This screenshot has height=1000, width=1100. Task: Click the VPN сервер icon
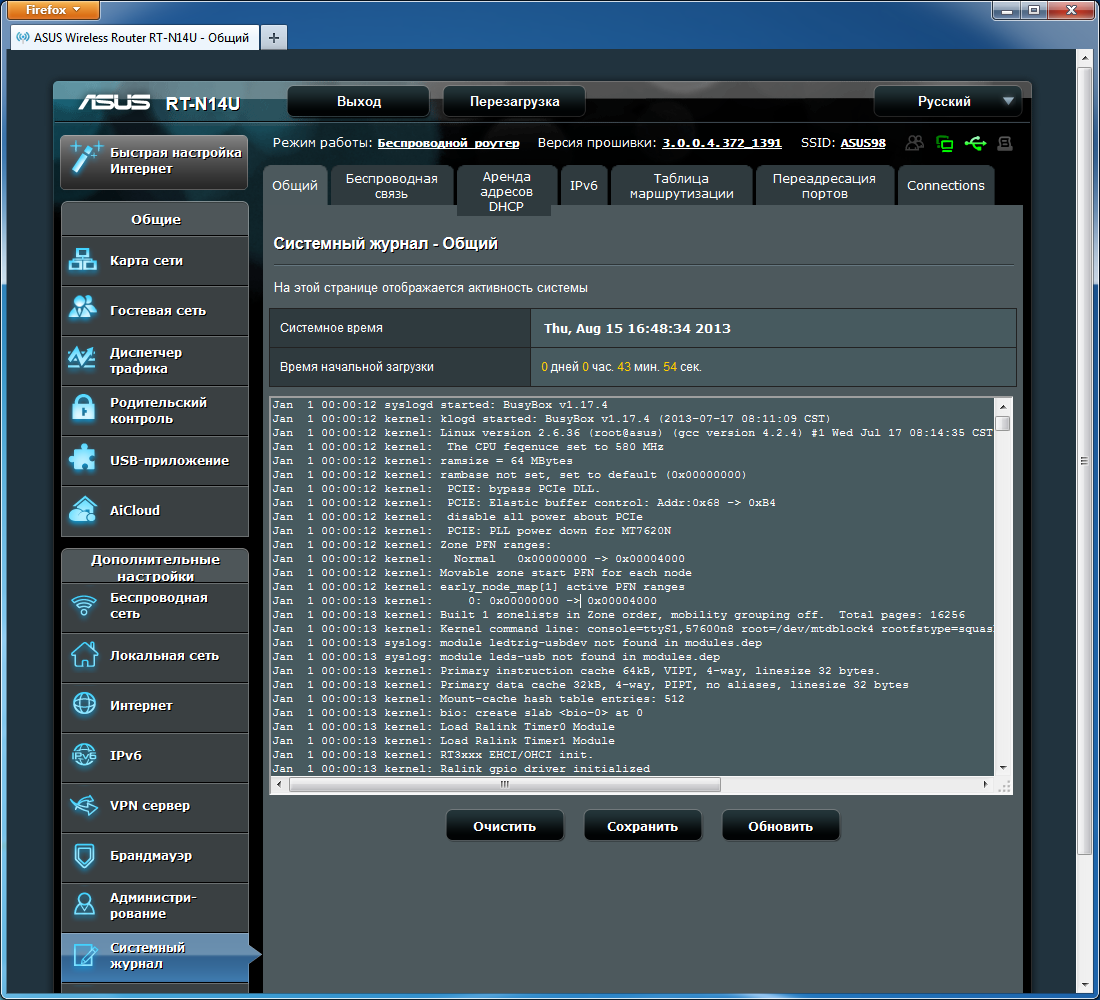(x=82, y=806)
